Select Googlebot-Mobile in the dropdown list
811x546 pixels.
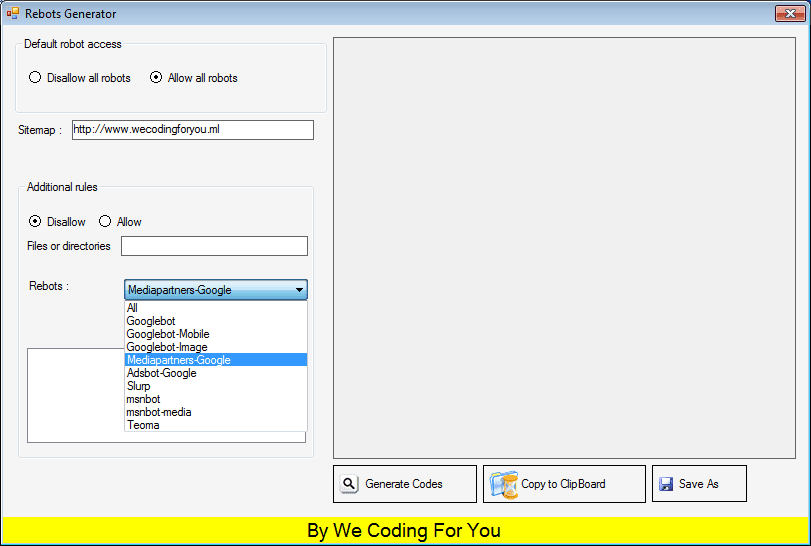[x=216, y=334]
